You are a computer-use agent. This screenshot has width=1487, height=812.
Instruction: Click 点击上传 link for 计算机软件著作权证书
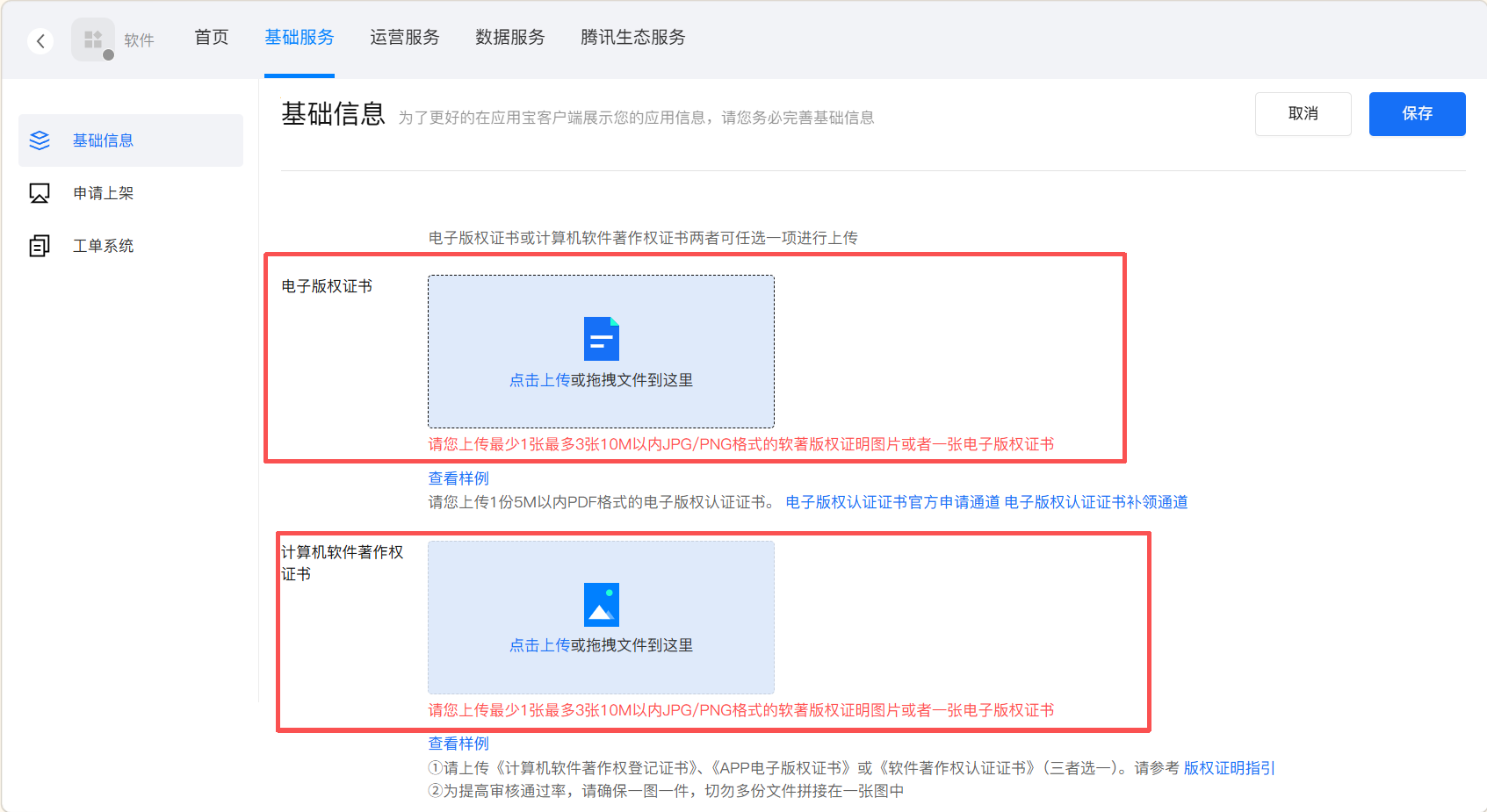539,645
